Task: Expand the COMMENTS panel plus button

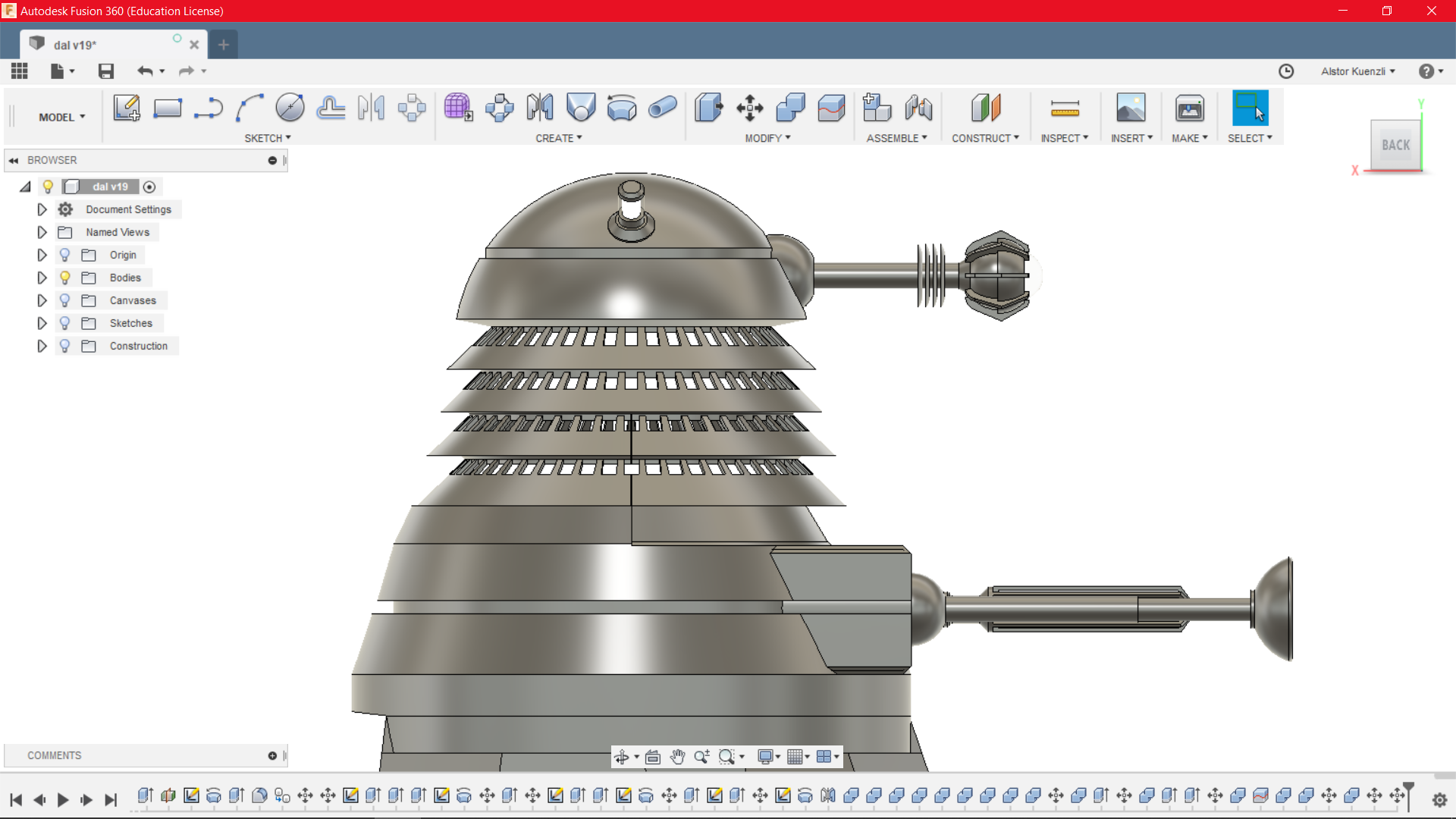Action: (x=272, y=755)
